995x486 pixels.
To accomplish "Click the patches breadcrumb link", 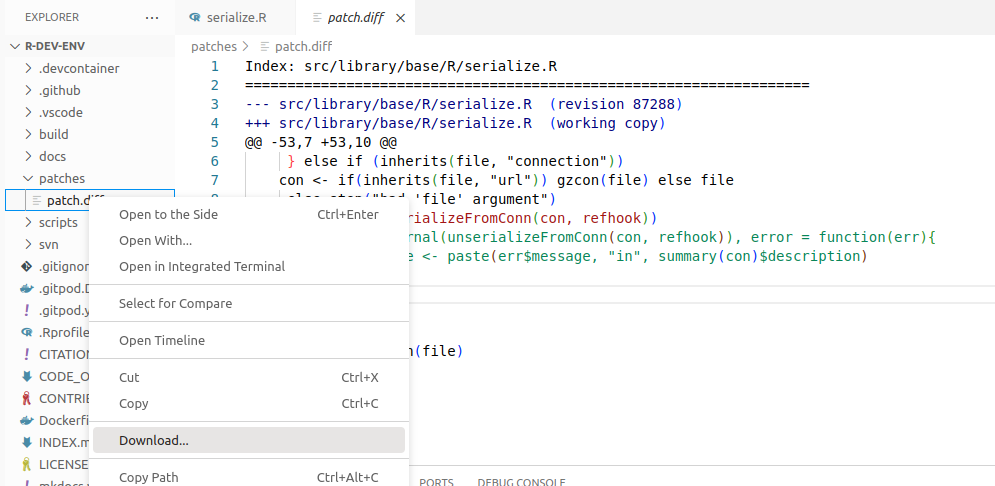I will (213, 46).
